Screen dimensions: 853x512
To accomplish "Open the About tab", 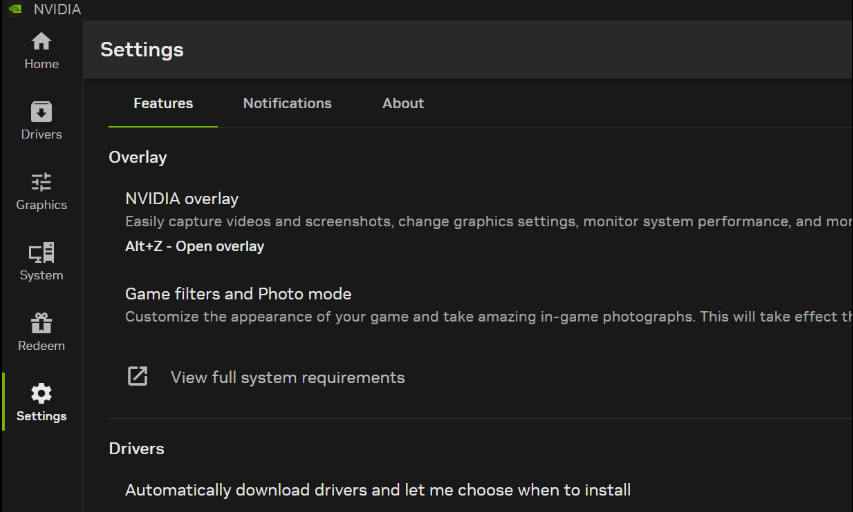I will coord(403,103).
